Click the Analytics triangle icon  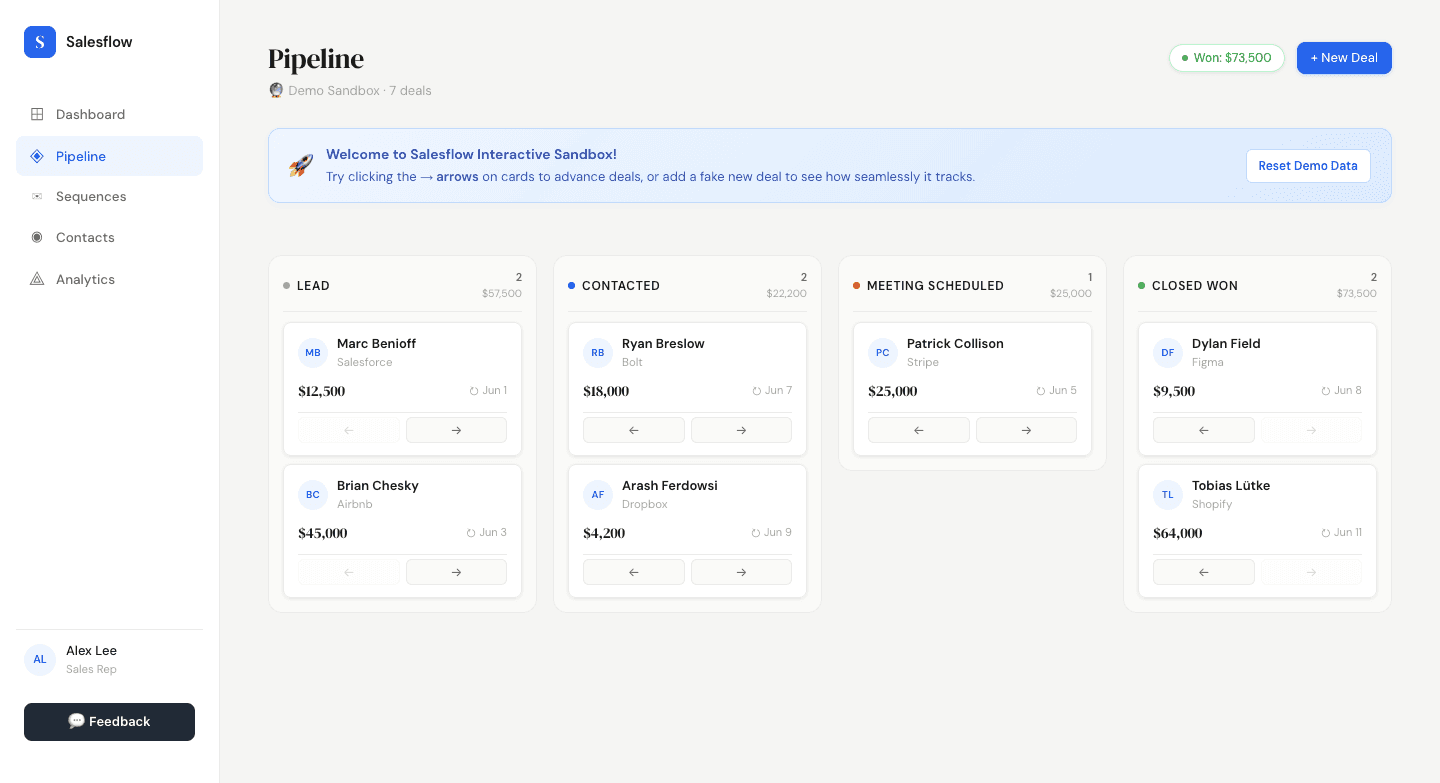[x=37, y=279]
